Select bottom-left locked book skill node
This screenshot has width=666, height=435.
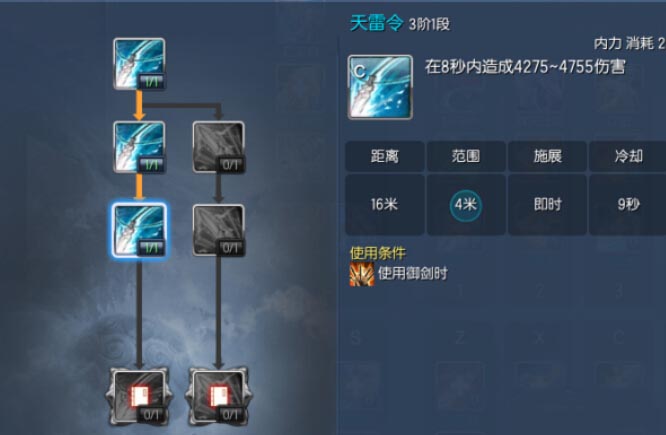point(139,397)
